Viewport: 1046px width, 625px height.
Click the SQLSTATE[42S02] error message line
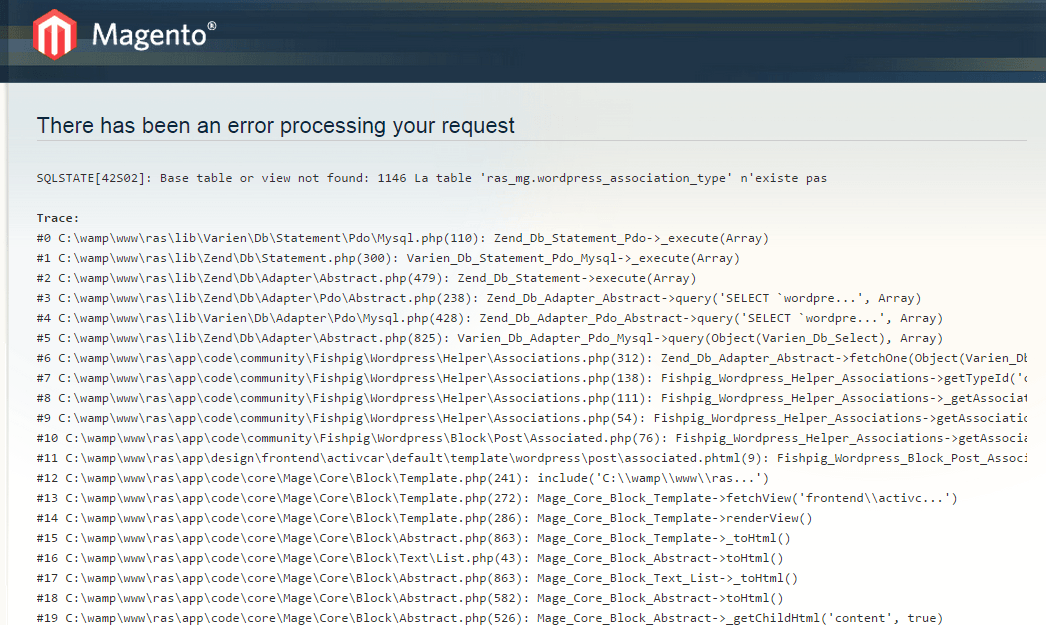pos(432,178)
